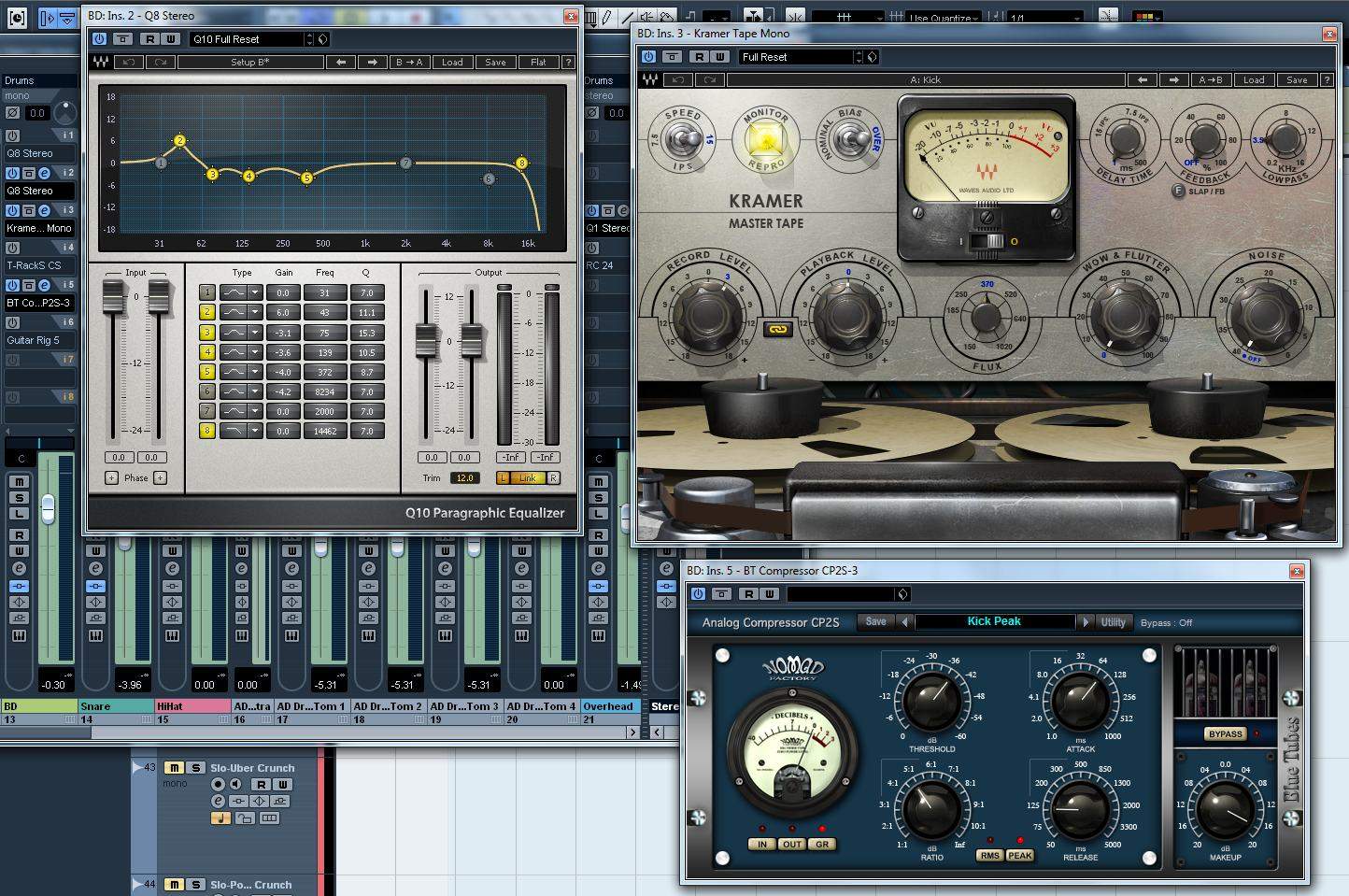The width and height of the screenshot is (1349, 896).
Task: Open filter type dropdown for Q10 band 2
Action: point(254,313)
